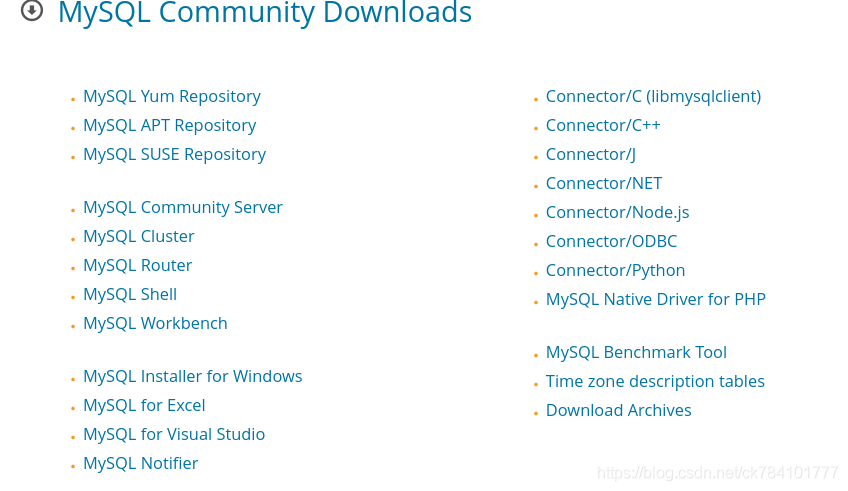Go to MySQL APT Repository
848x491 pixels.
click(x=169, y=125)
